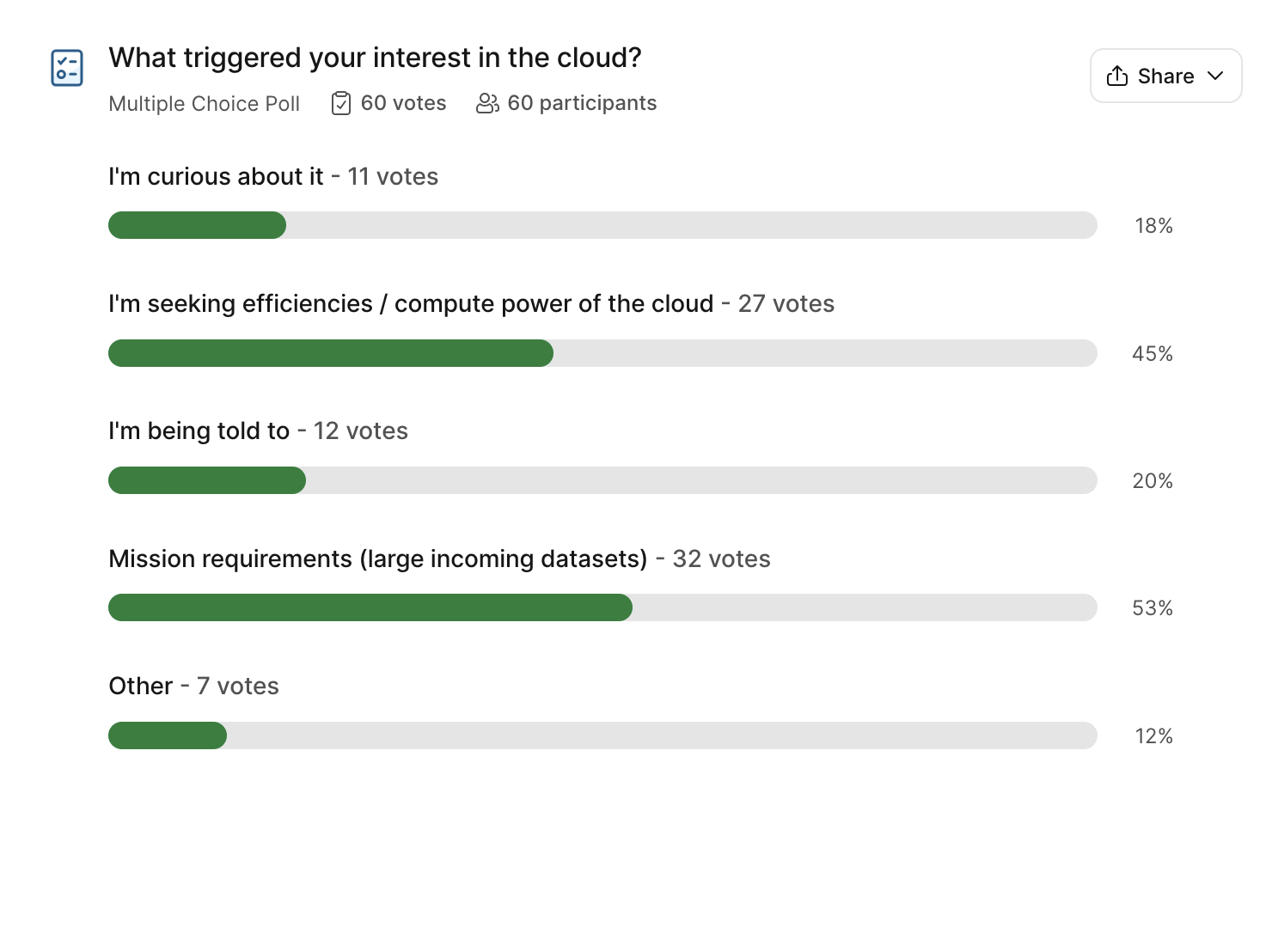This screenshot has height=952, width=1272.
Task: Click the participants people icon
Action: 487,103
